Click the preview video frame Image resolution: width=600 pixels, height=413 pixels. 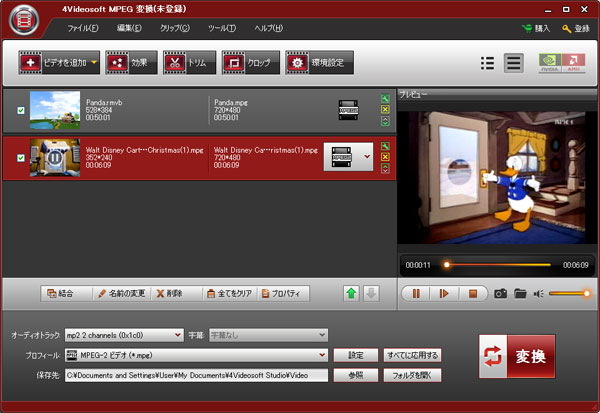492,178
